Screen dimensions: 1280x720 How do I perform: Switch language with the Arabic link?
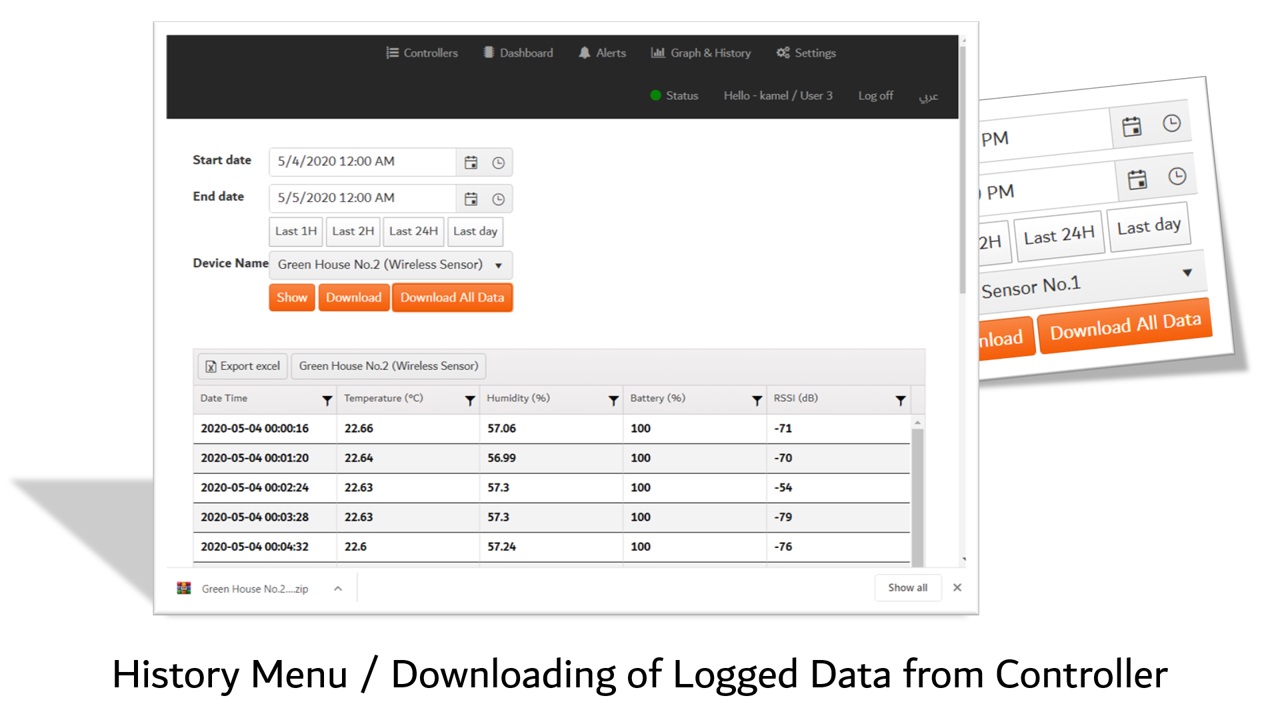point(929,96)
